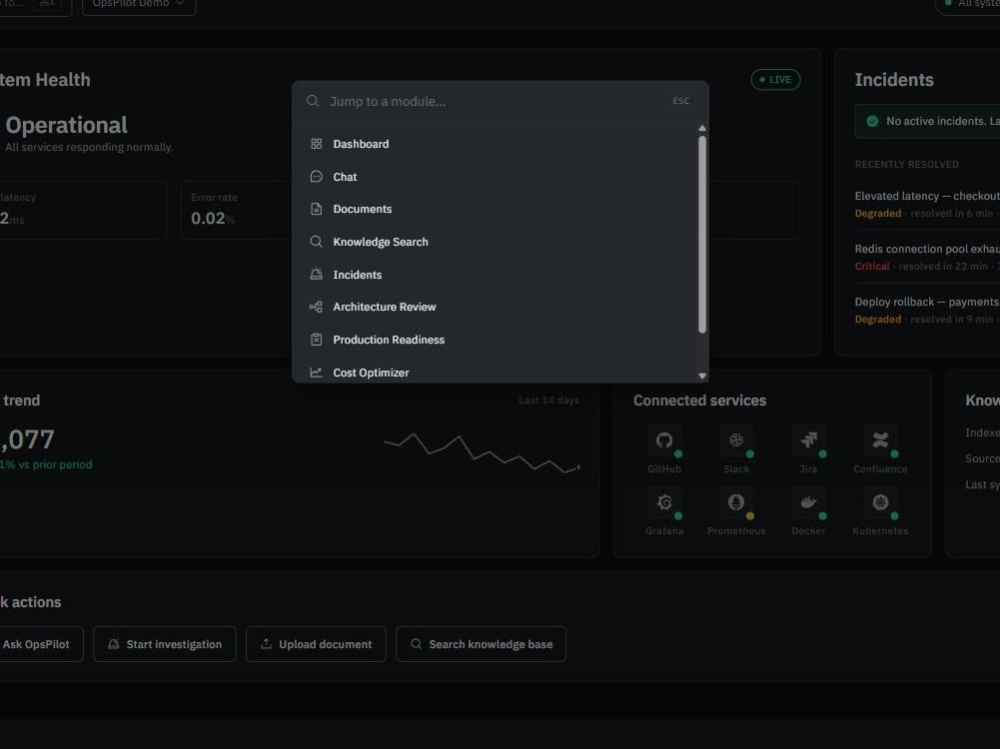Image resolution: width=1000 pixels, height=749 pixels.
Task: Click the Cost Optimizer chart icon
Action: click(316, 372)
